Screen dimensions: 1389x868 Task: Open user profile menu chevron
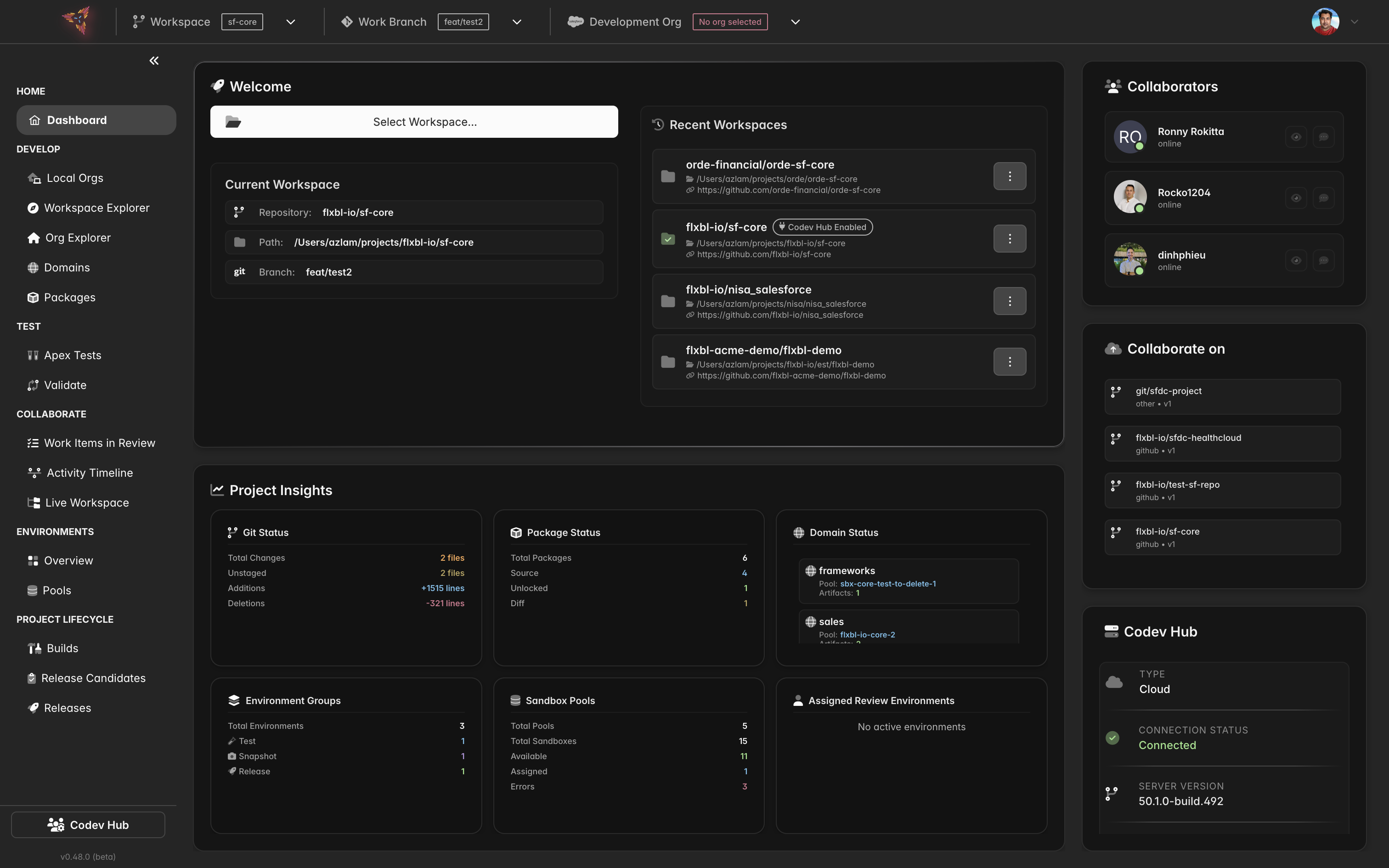coord(1355,22)
